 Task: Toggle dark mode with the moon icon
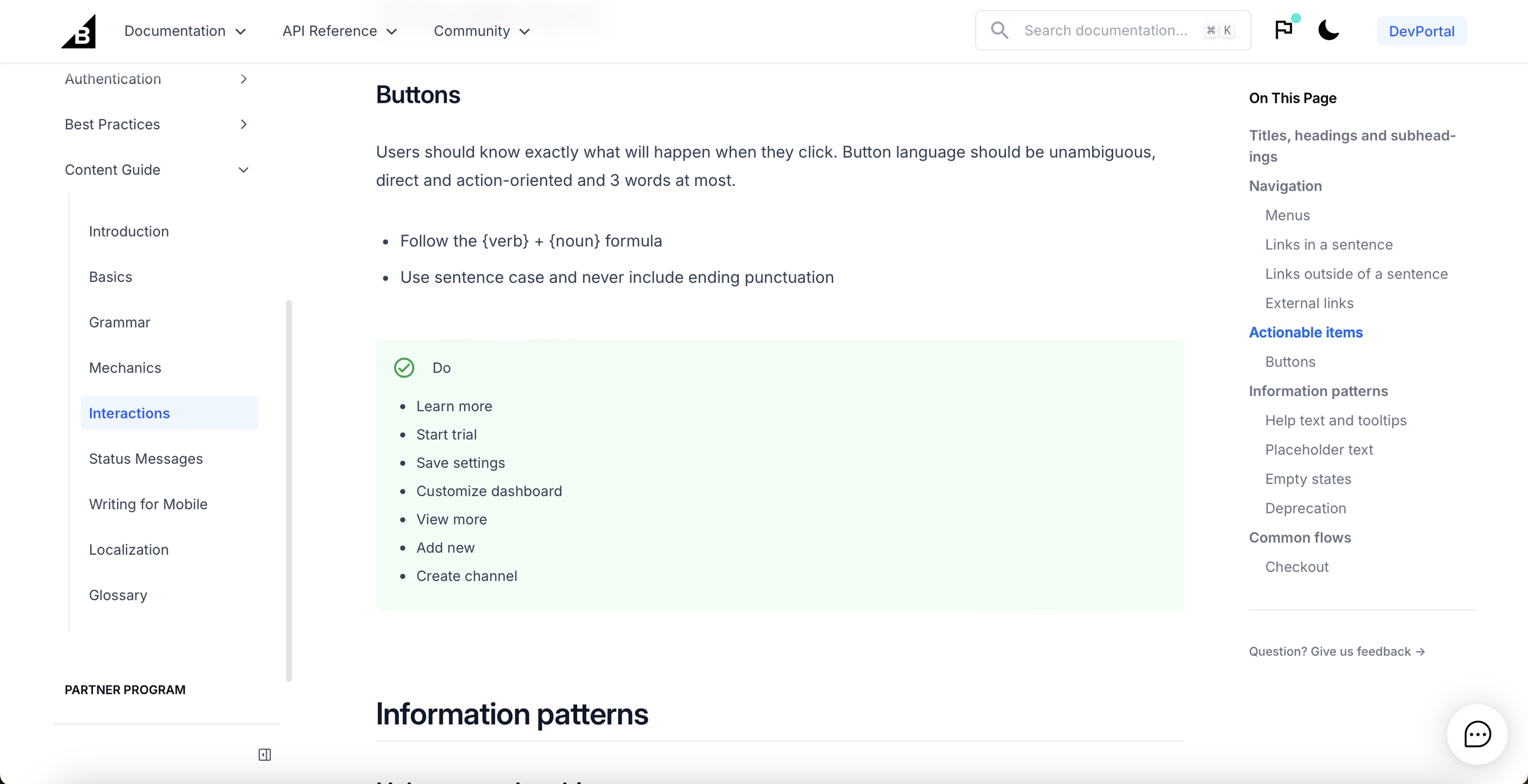(x=1328, y=30)
